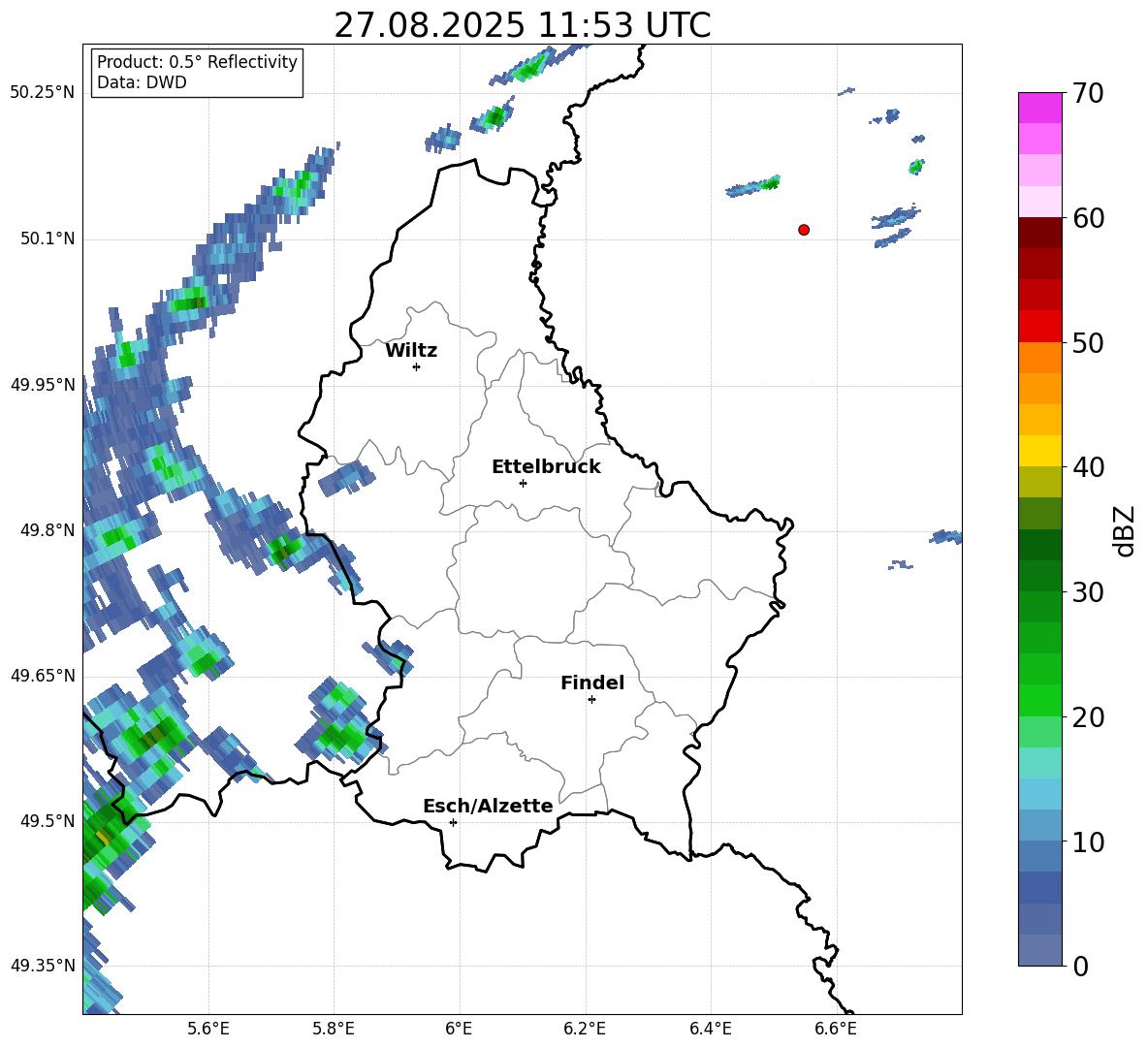Click the 49.5°N latitude label
1148x1048 pixels.
[47, 820]
